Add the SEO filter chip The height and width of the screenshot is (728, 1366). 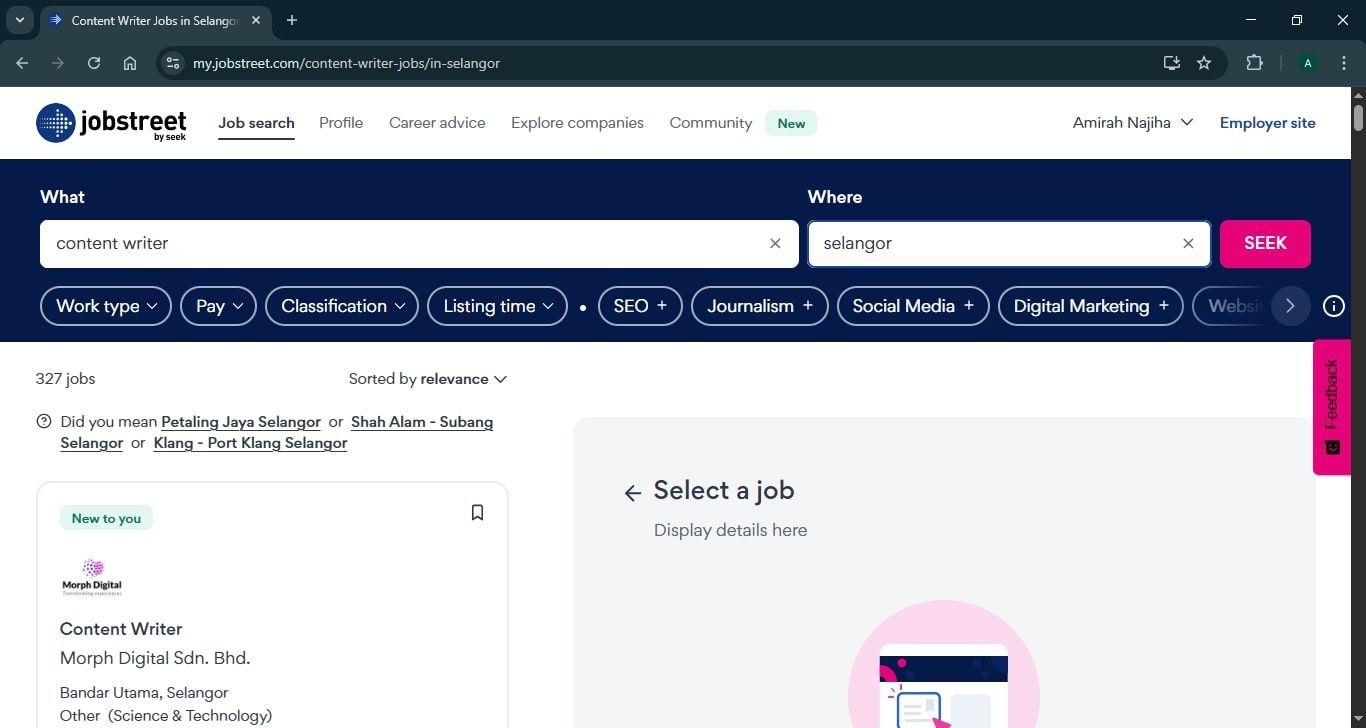[639, 306]
